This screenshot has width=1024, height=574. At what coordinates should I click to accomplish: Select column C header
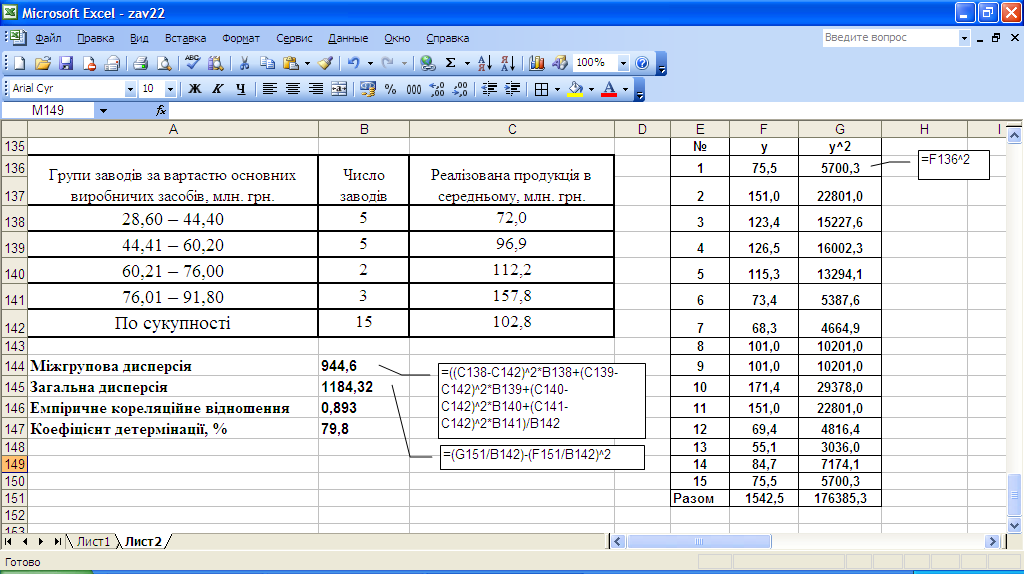[512, 129]
